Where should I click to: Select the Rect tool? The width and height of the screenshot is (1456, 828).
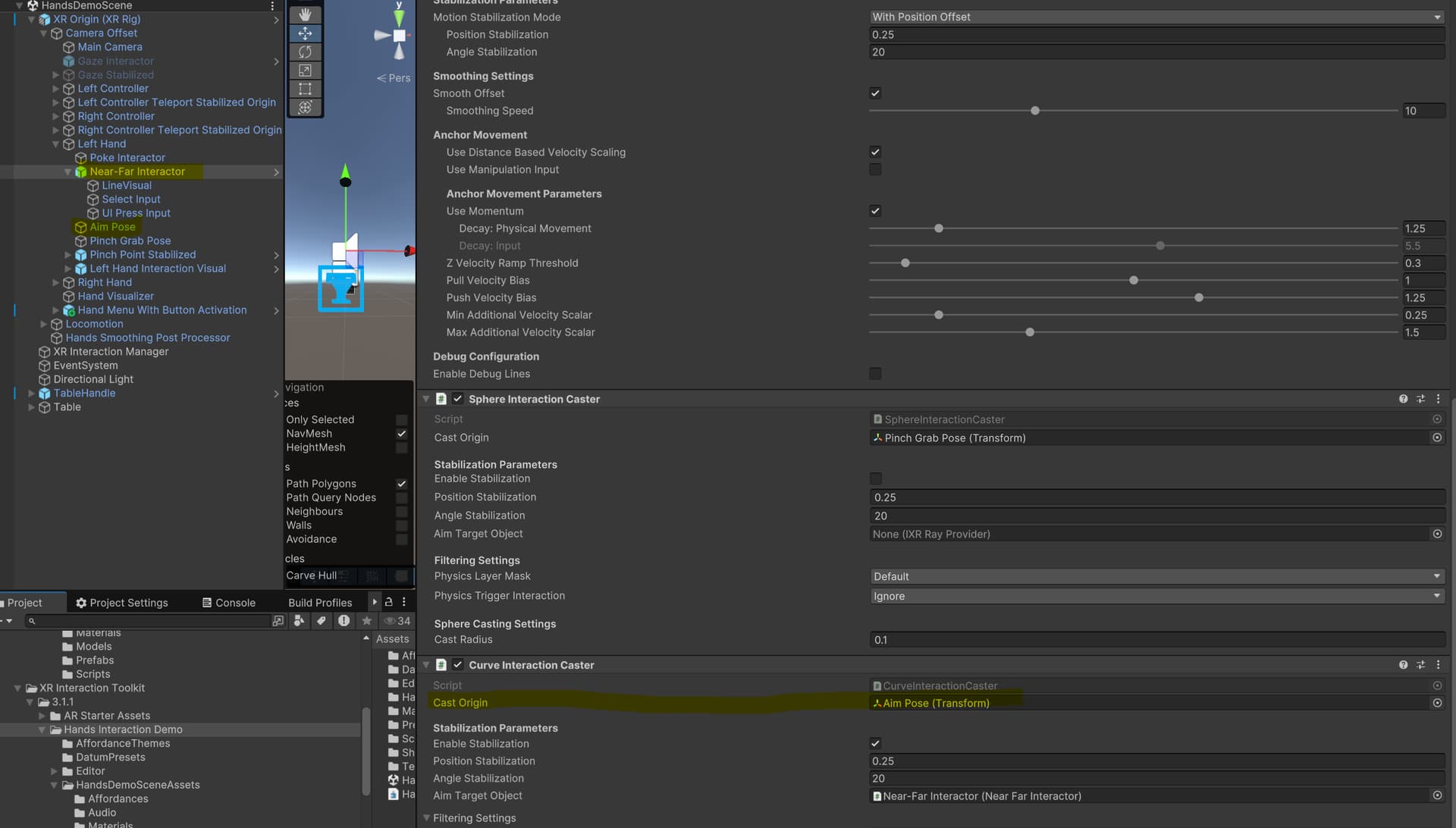tap(306, 89)
